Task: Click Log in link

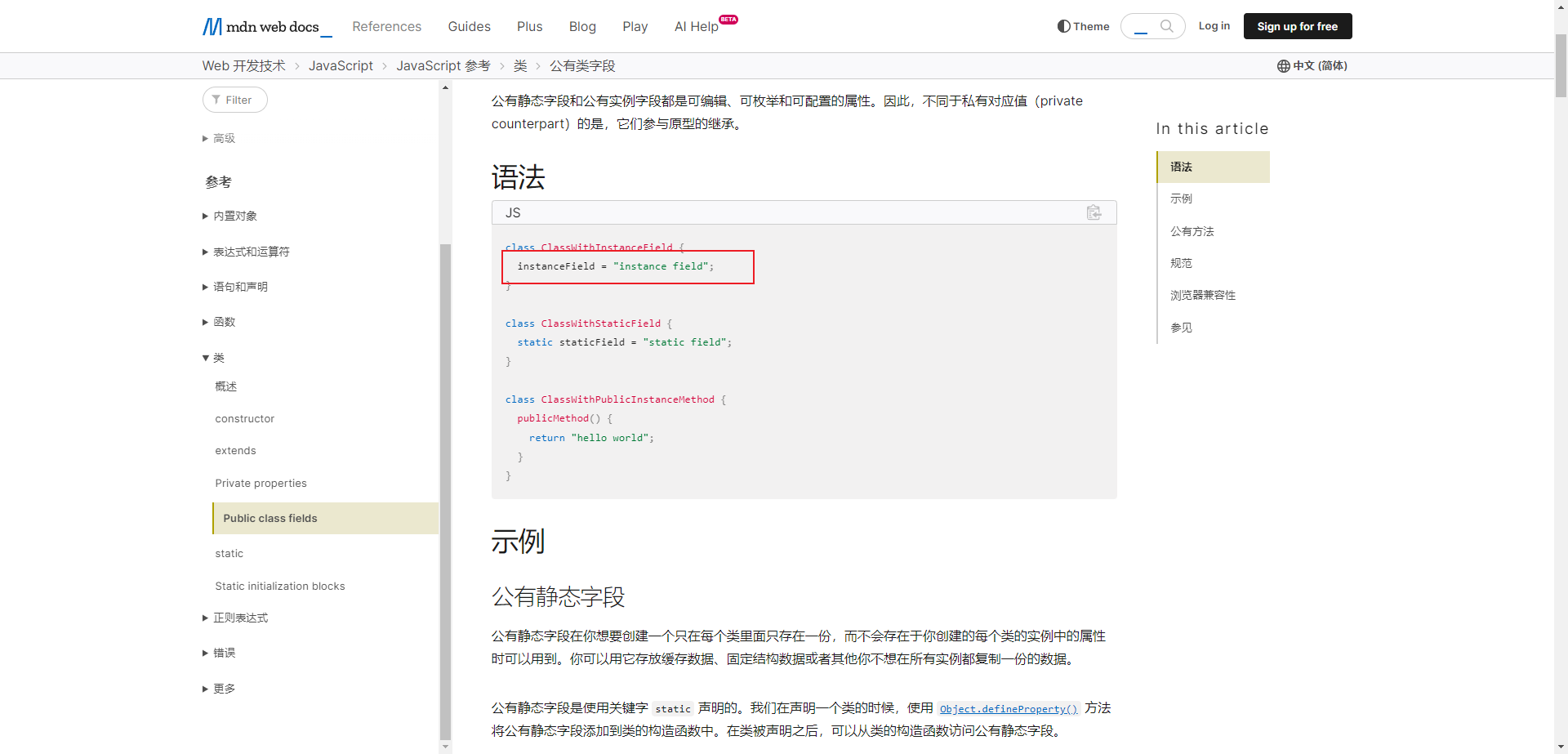Action: pos(1214,26)
